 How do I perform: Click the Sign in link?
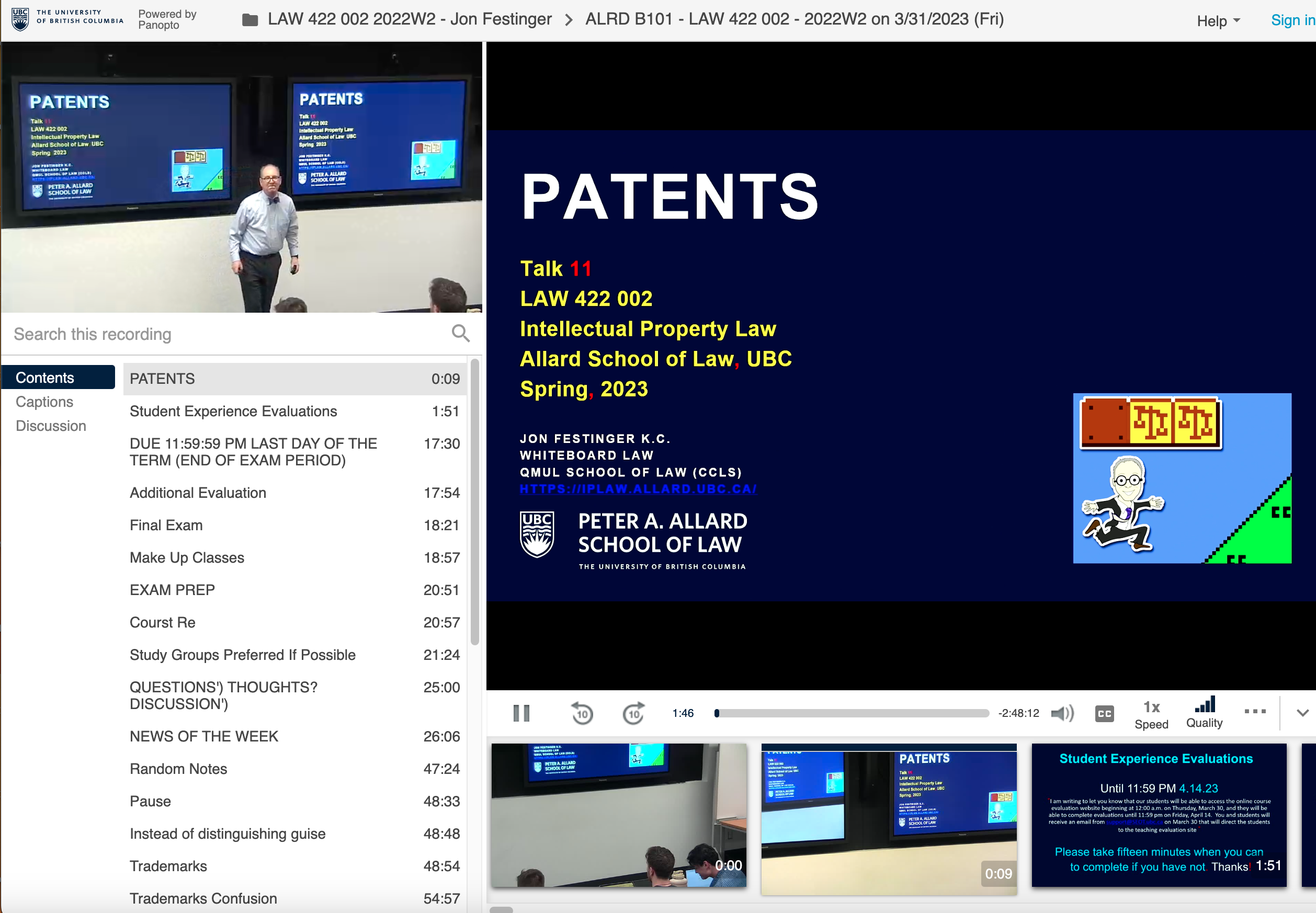coord(1292,20)
